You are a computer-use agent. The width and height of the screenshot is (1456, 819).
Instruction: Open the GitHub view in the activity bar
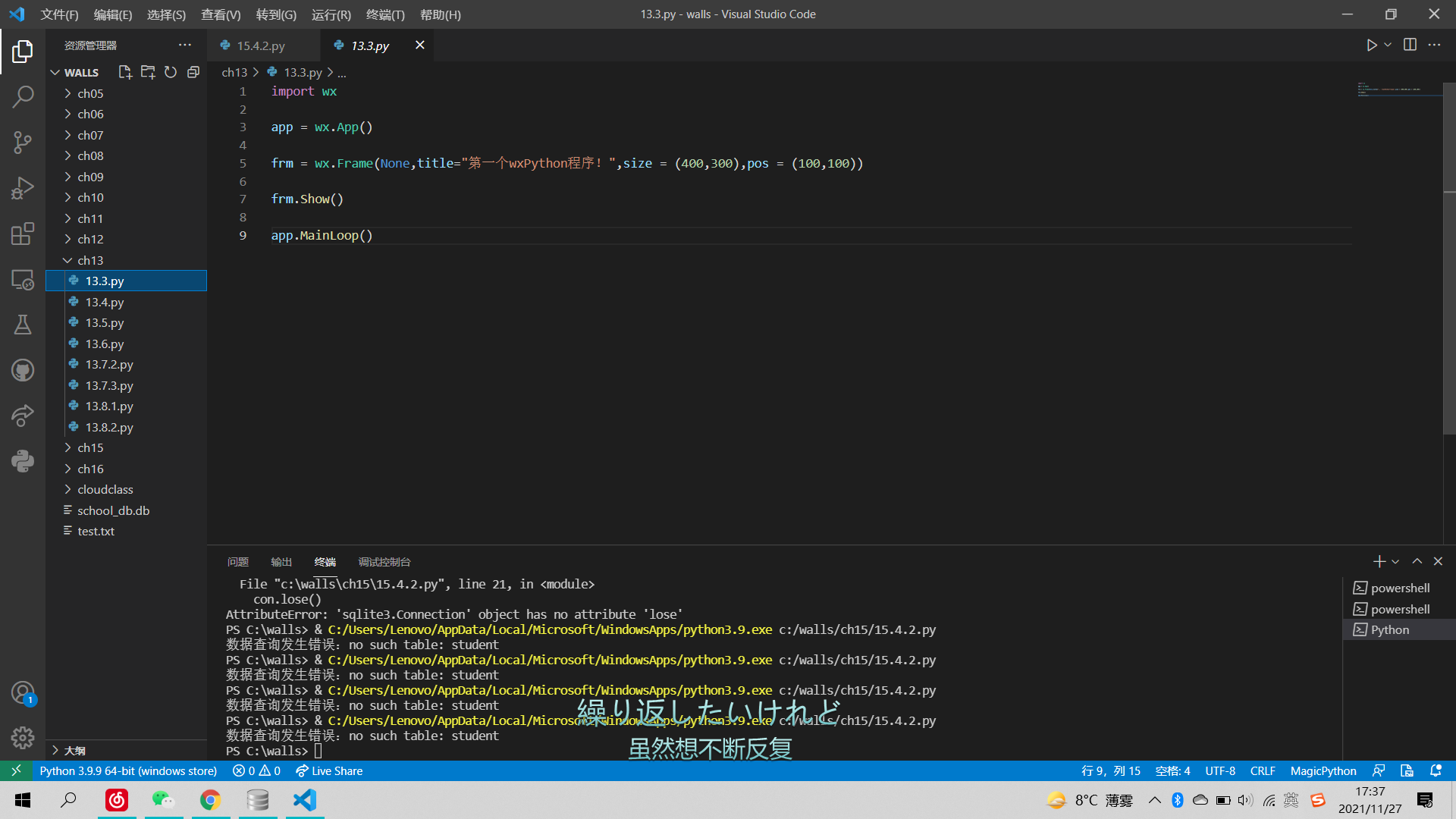tap(23, 370)
